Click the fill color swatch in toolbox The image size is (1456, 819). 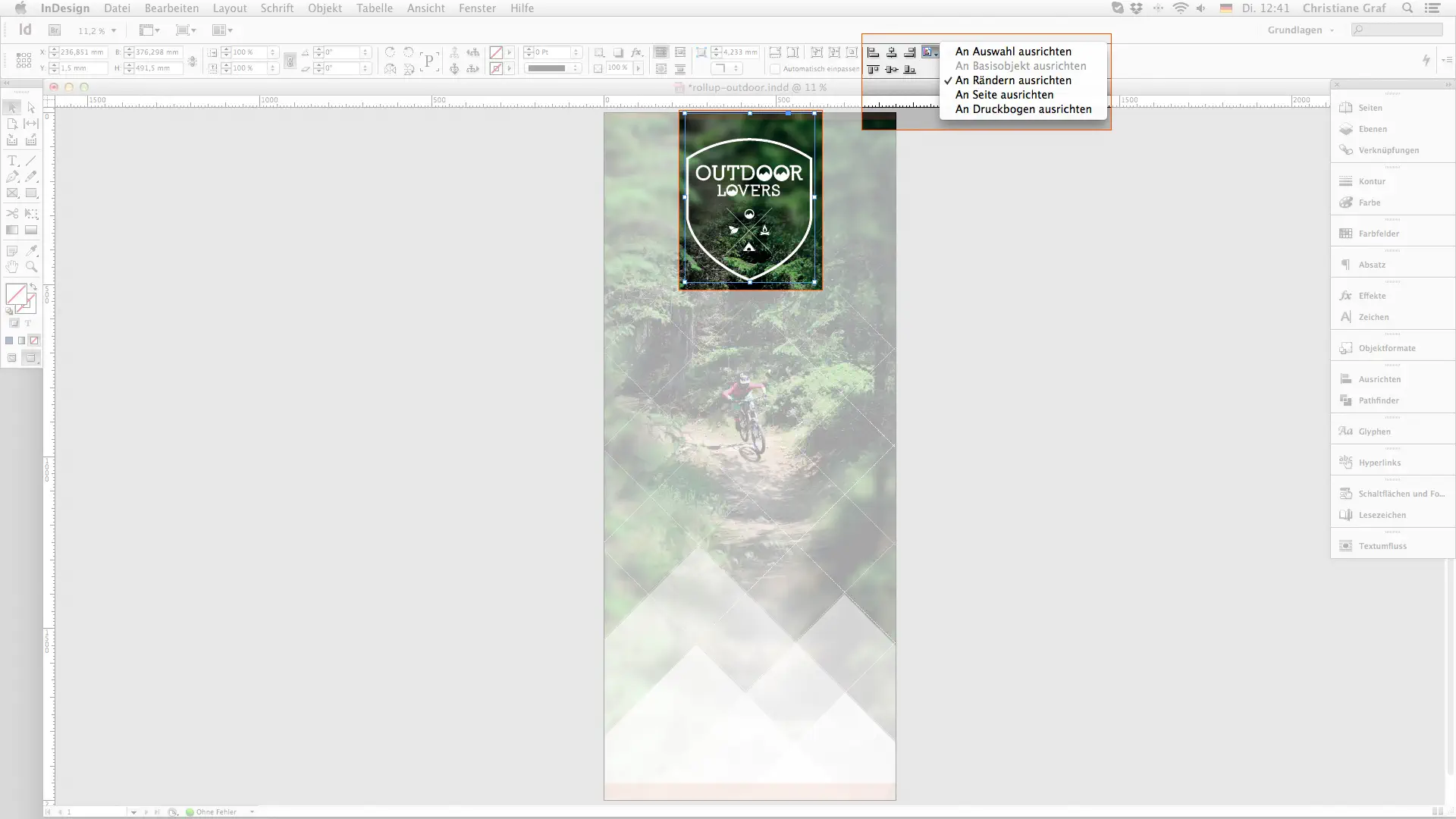point(16,293)
